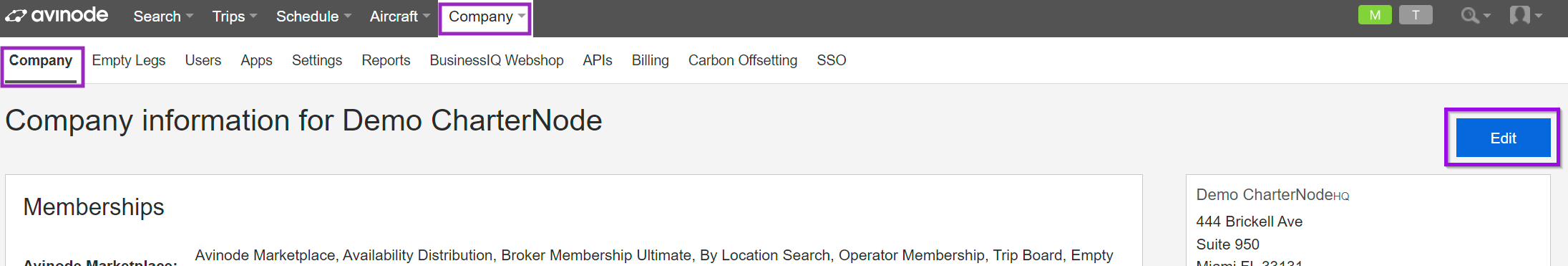Open the search magnifier icon

point(1476,15)
